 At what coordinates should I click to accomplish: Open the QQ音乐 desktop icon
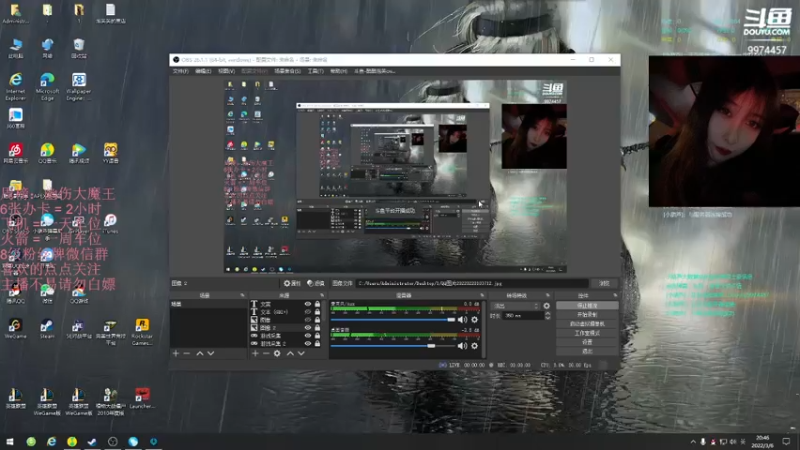tap(47, 153)
